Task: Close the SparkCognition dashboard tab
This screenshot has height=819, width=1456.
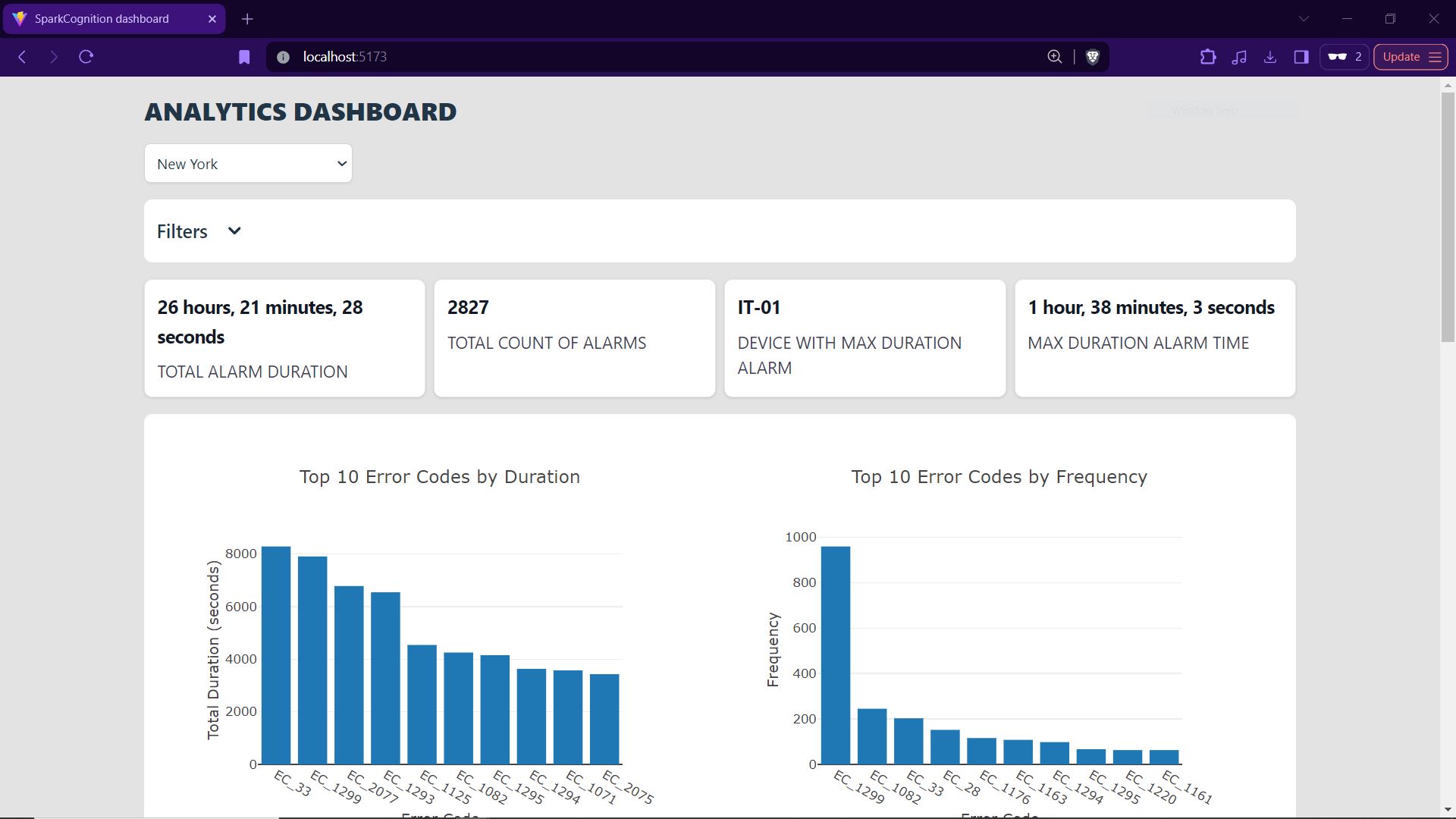Action: (x=212, y=19)
